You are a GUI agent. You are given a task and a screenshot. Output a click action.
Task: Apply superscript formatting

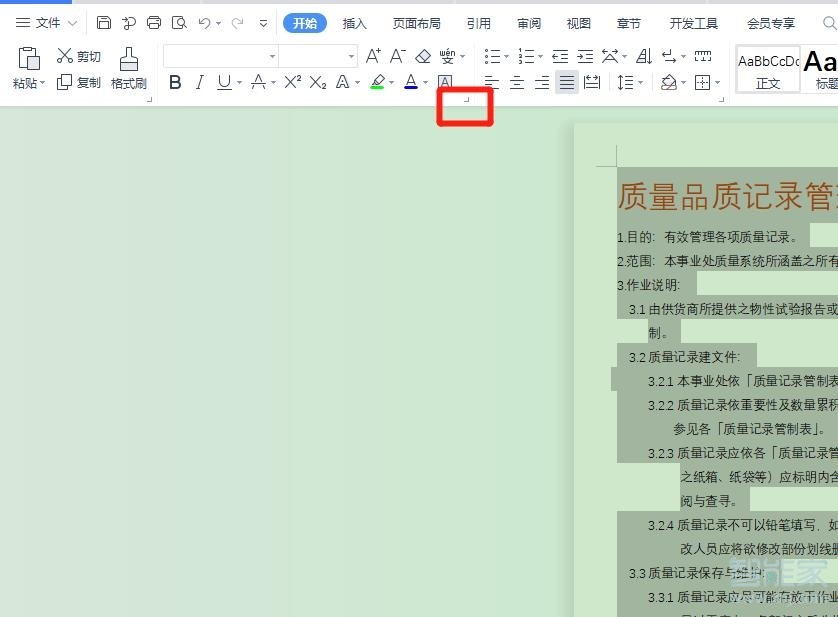click(291, 82)
